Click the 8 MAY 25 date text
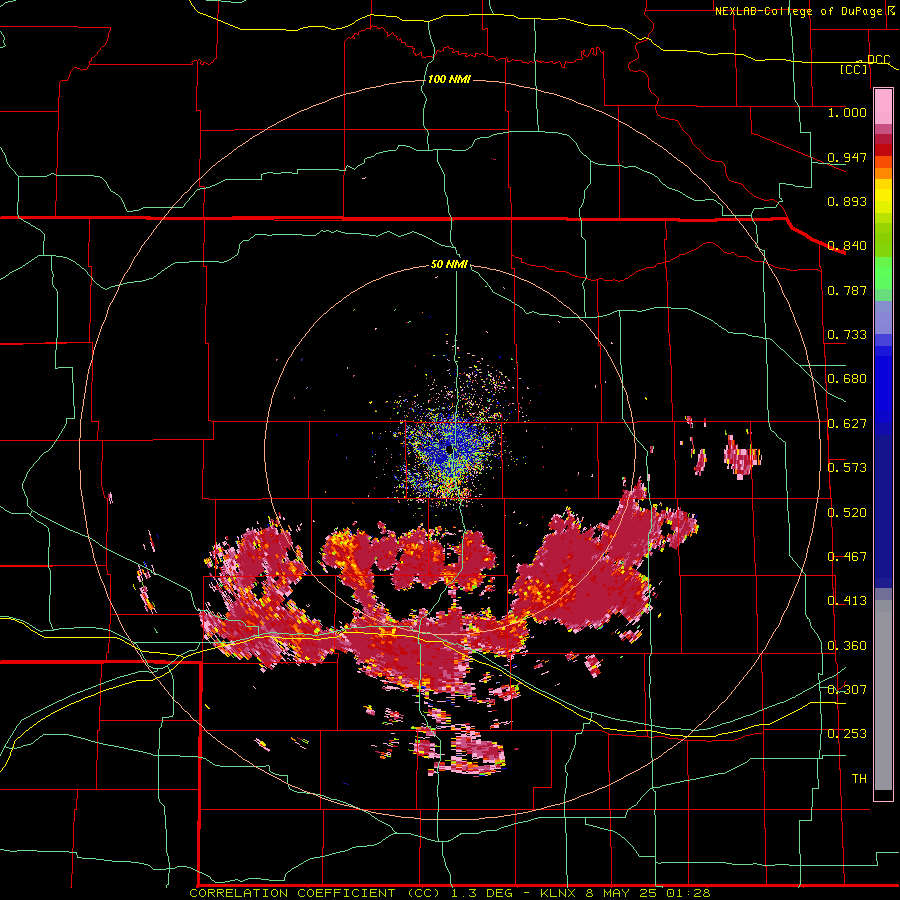The height and width of the screenshot is (900, 900). point(621,893)
